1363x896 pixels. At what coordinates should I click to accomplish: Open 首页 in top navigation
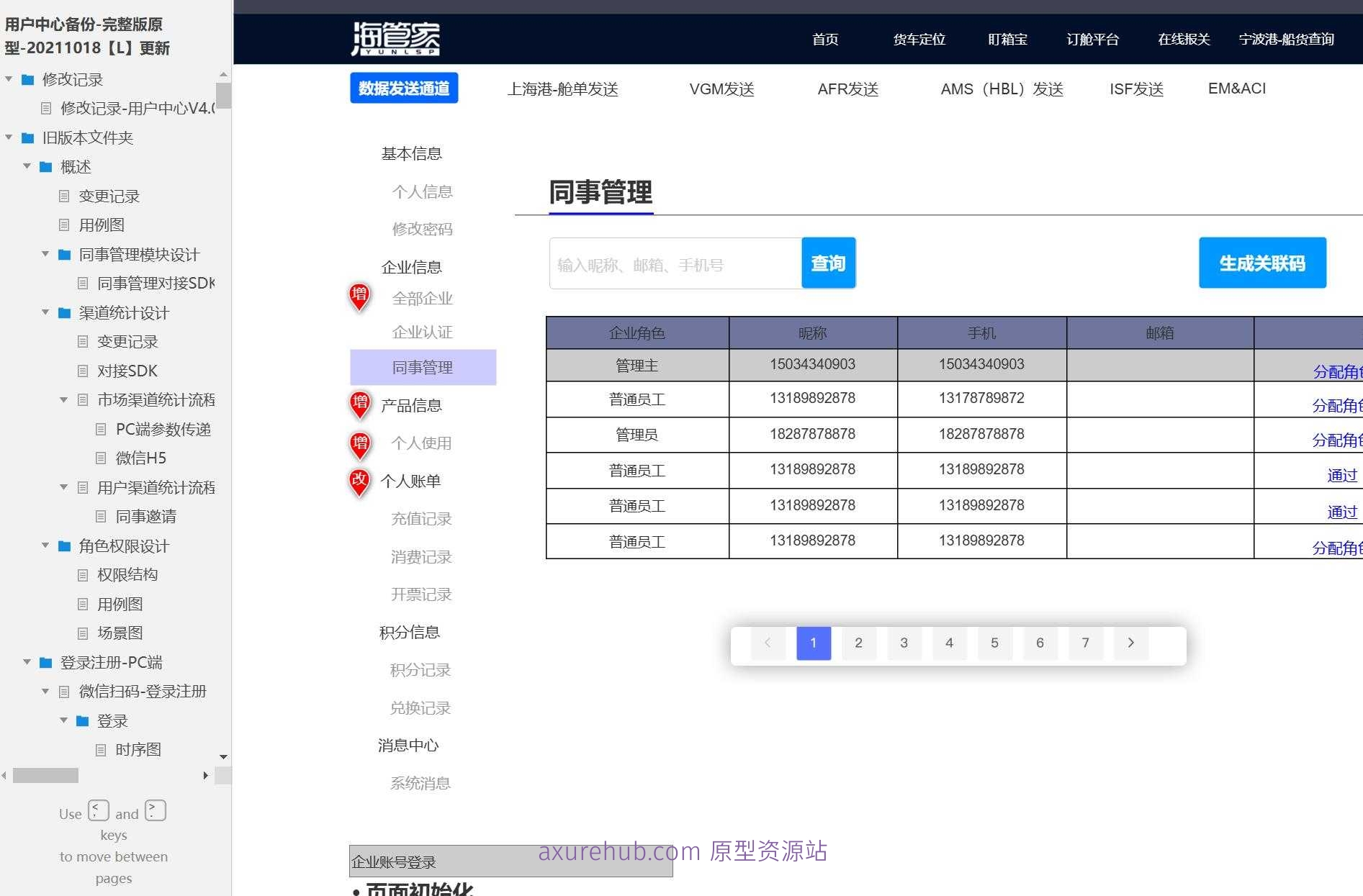point(825,40)
